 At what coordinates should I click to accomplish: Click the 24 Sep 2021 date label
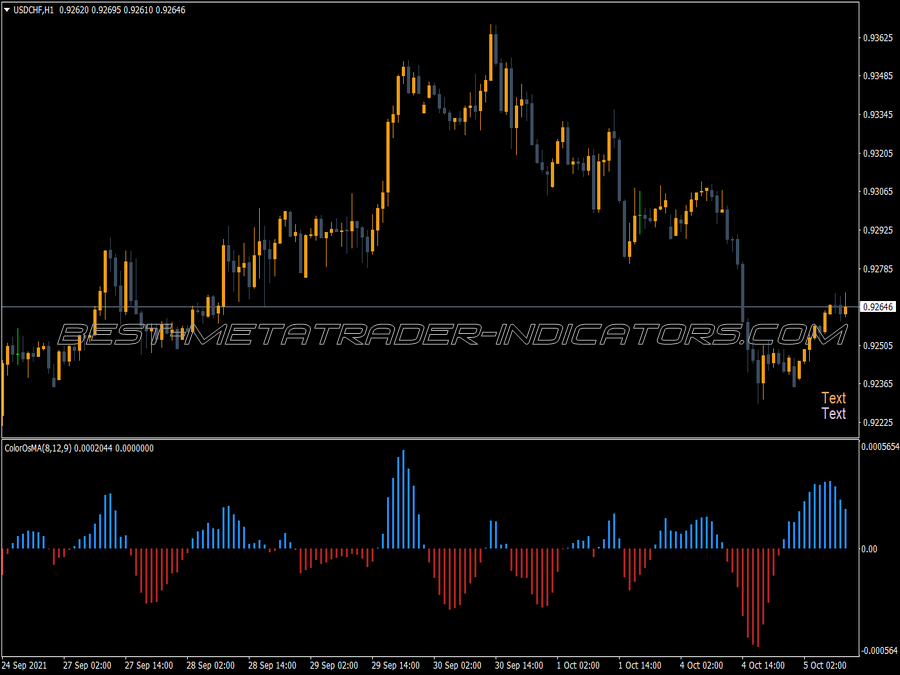point(25,665)
